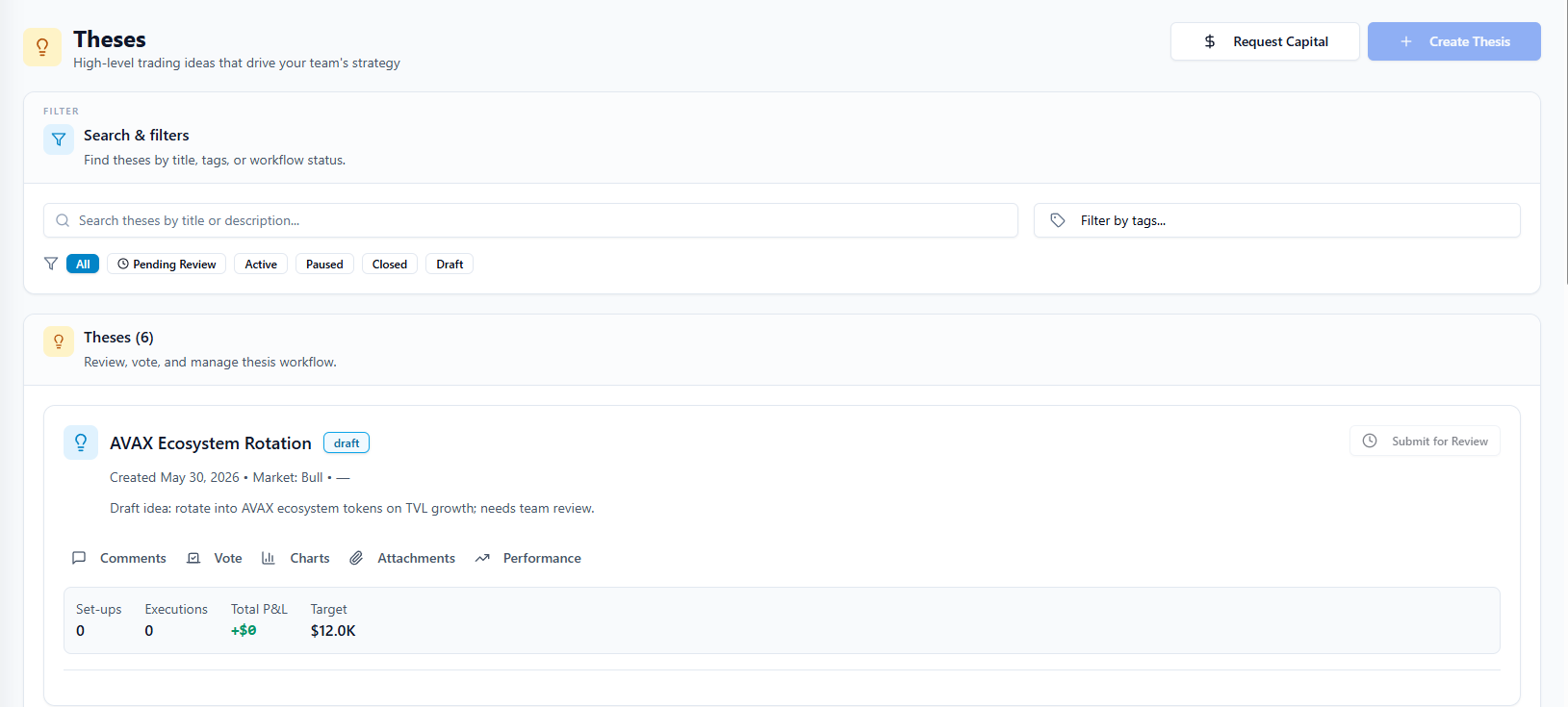Show only Active theses
This screenshot has width=1568, height=707.
point(261,264)
